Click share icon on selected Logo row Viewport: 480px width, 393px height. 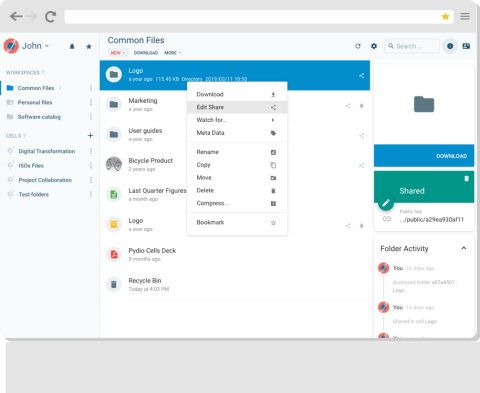pyautogui.click(x=361, y=76)
